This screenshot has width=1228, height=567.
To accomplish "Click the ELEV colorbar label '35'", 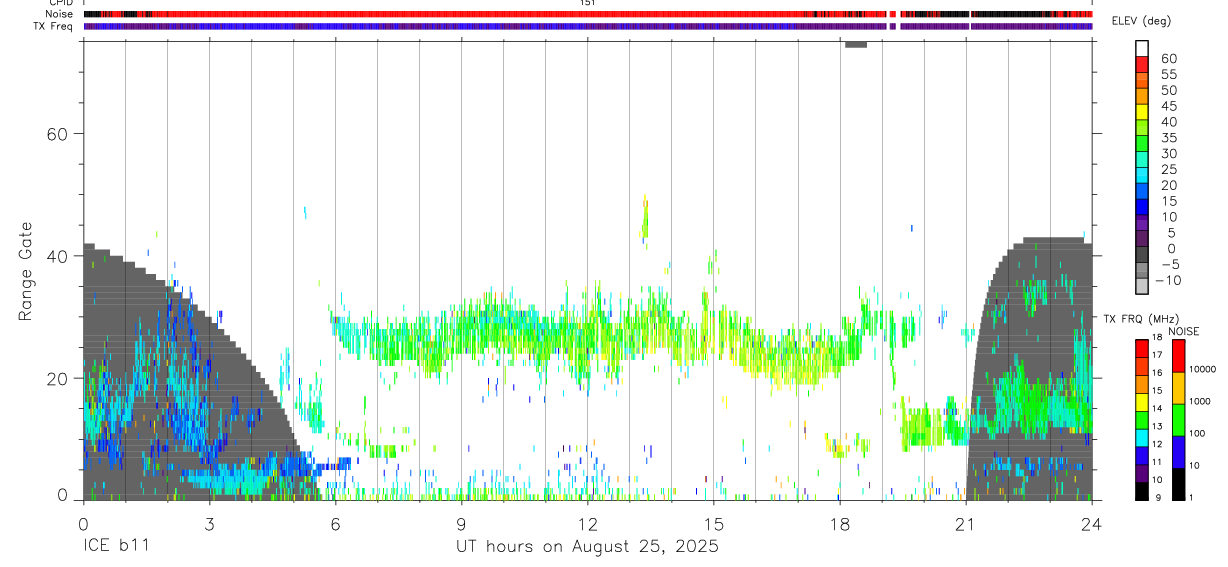I will pyautogui.click(x=1168, y=138).
